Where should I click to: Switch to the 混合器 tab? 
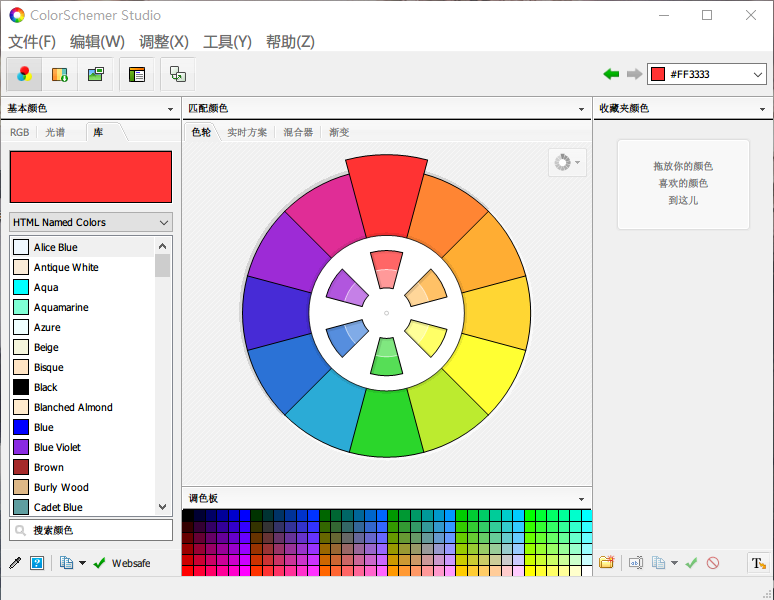click(x=298, y=132)
